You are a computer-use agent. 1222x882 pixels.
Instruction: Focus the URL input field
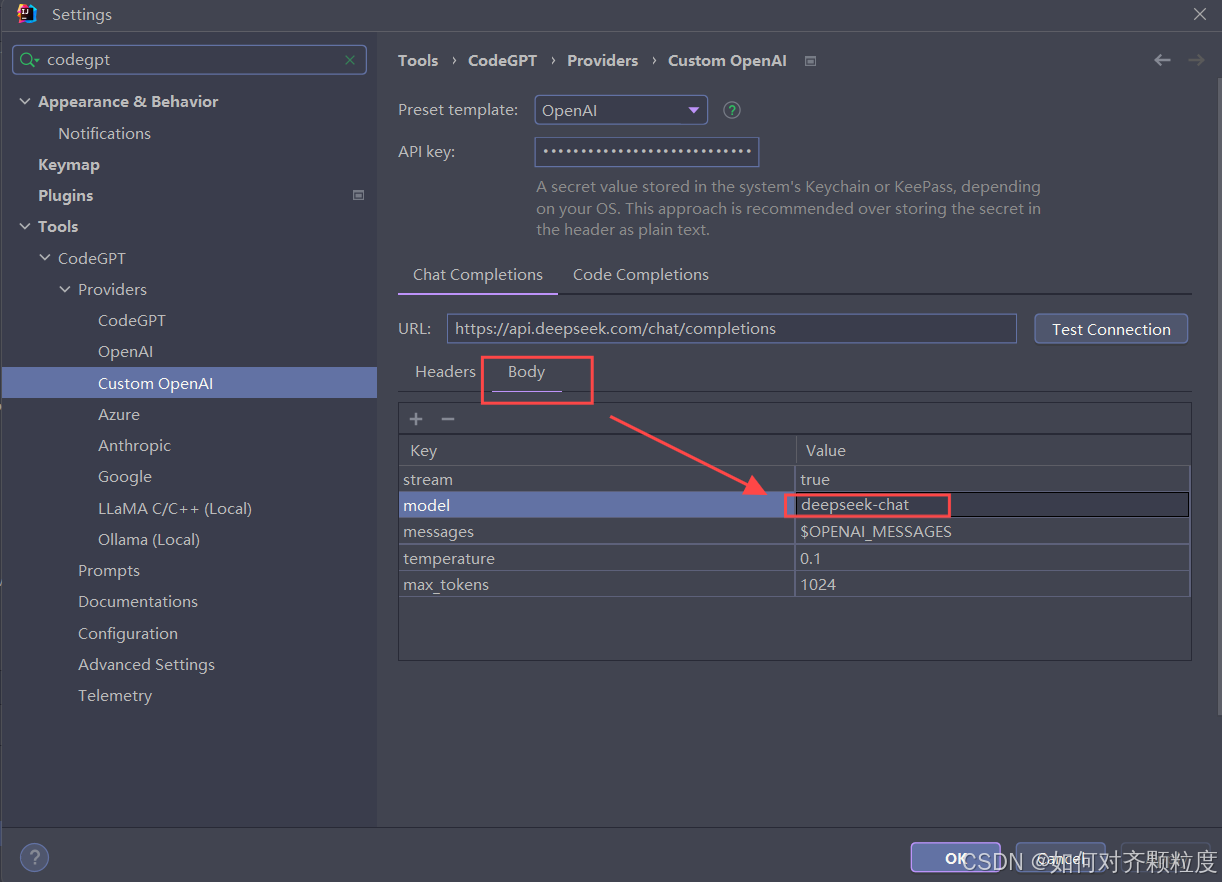[731, 328]
